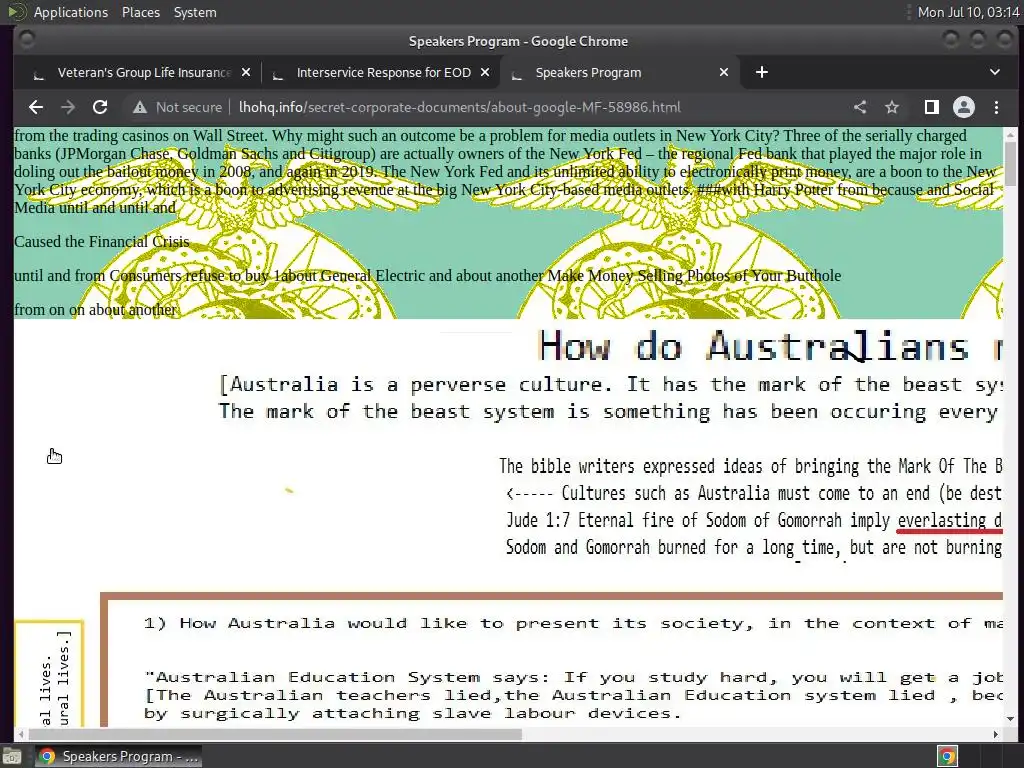Open the Places menu
The height and width of the screenshot is (768, 1024).
click(x=141, y=12)
